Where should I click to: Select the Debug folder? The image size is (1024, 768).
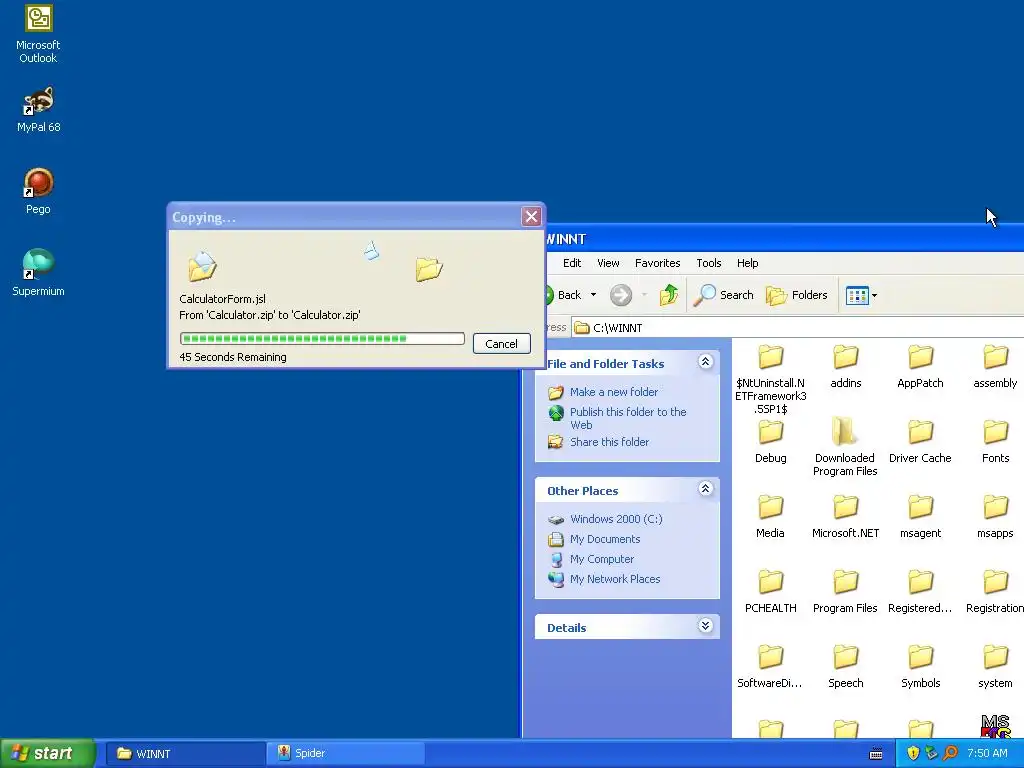[x=771, y=441]
